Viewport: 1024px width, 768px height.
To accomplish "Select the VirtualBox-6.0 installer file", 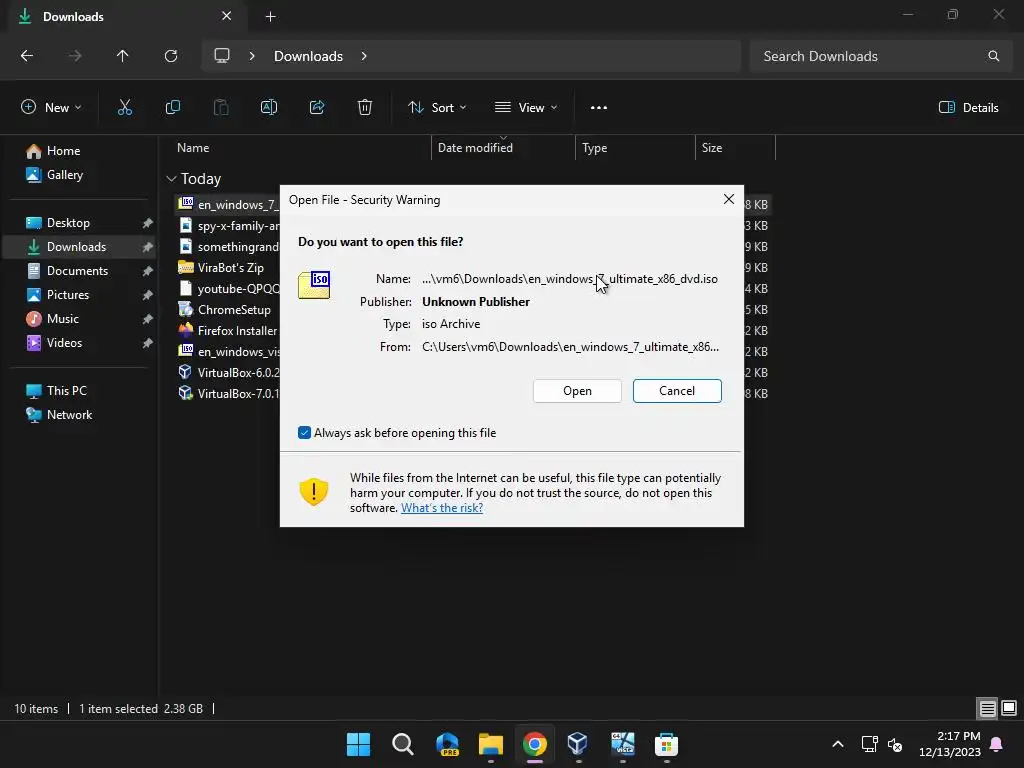I will (229, 372).
